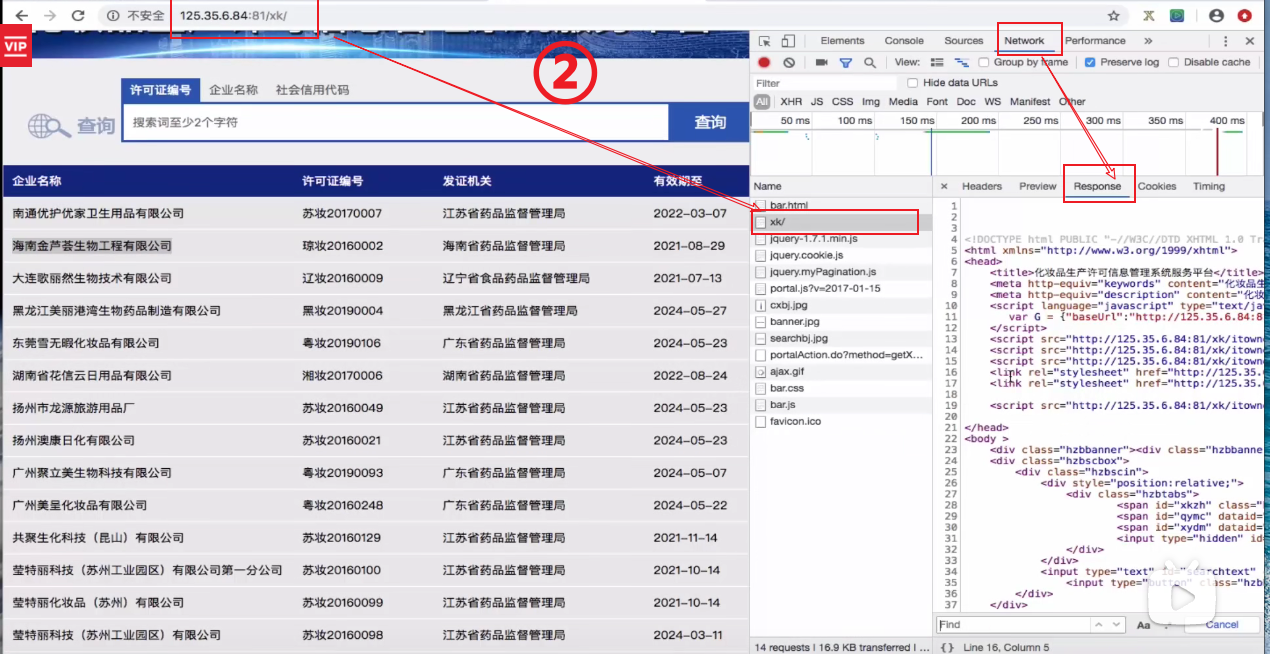Viewport: 1270px width, 654px height.
Task: Switch to the Preview tab
Action: [x=1038, y=186]
